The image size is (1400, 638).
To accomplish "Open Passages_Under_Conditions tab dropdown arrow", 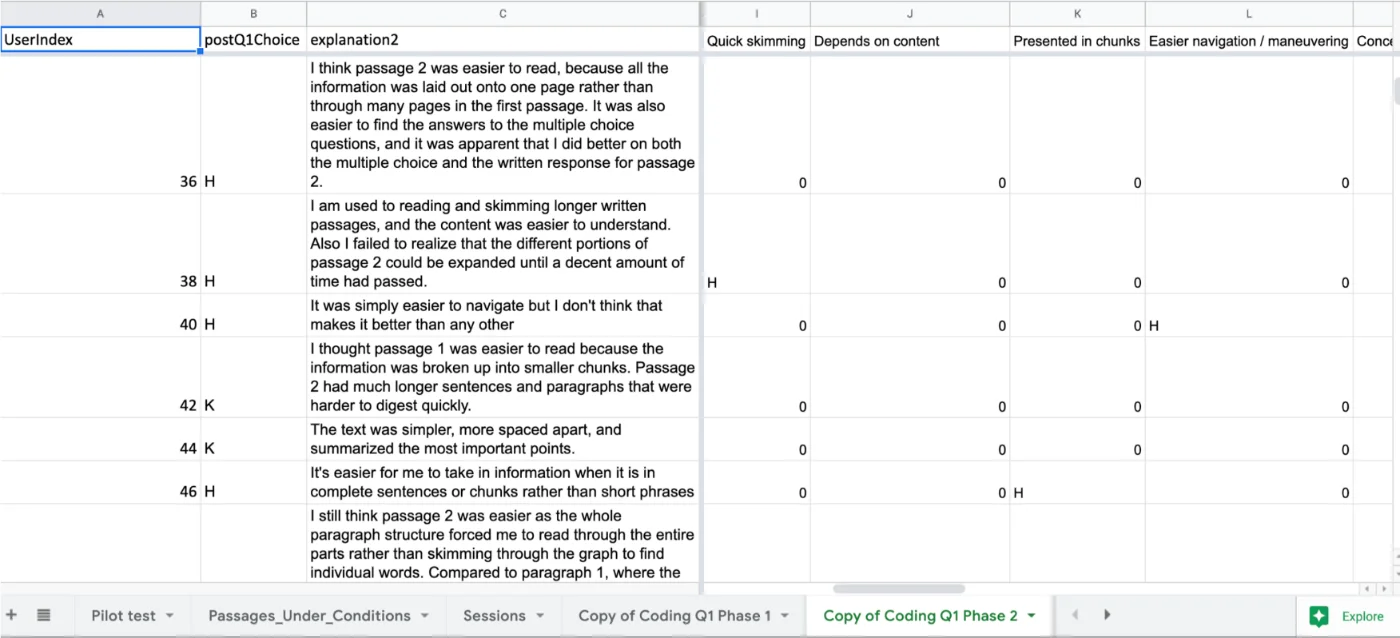I will coord(425,616).
